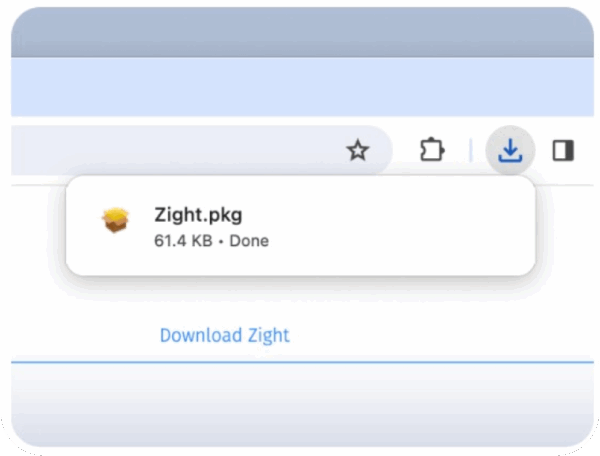Viewport: 600px width, 456px height.
Task: Click the blue line under Download Zight
Action: pyautogui.click(x=300, y=361)
